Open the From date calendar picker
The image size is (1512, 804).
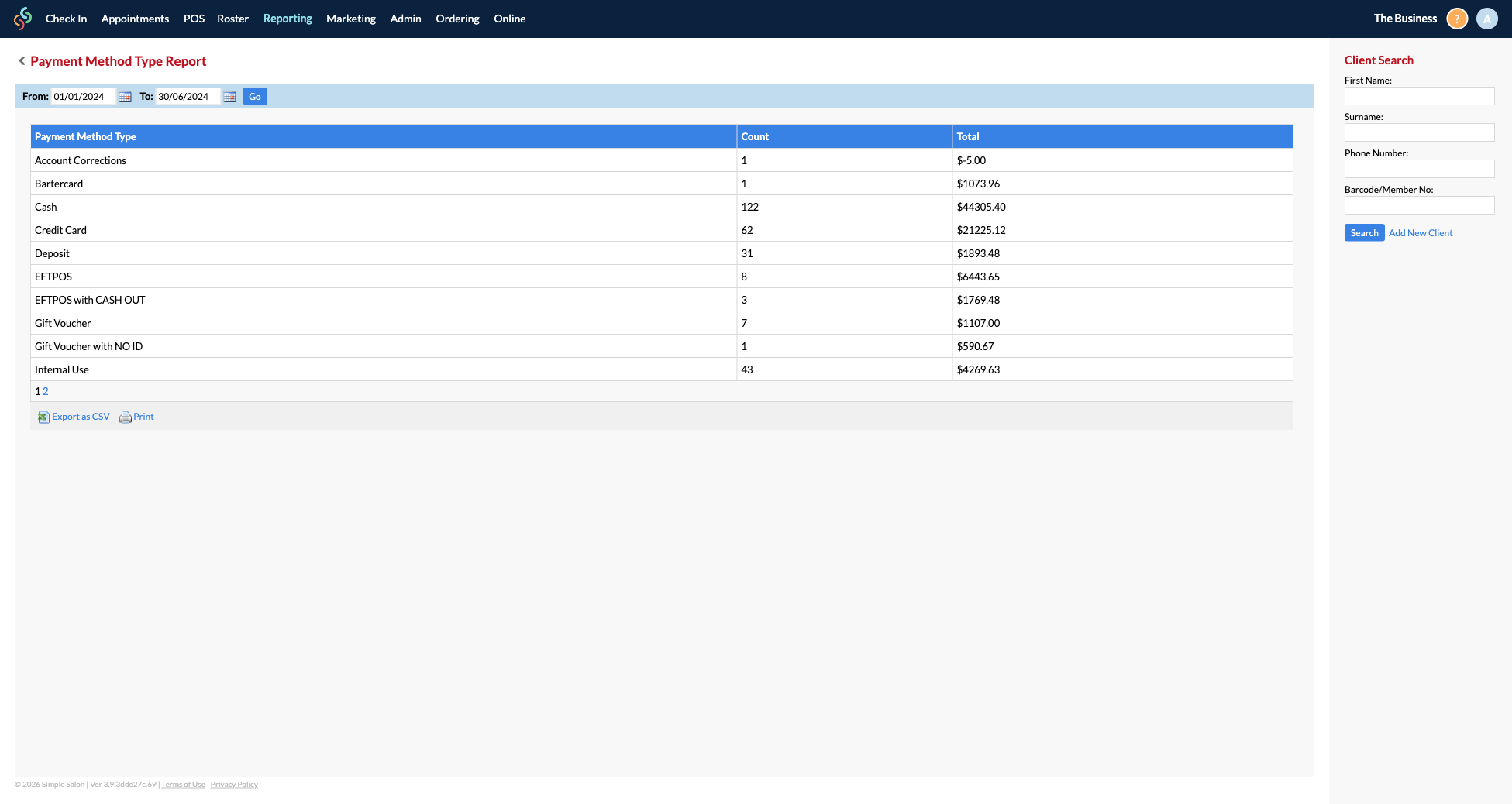pyautogui.click(x=125, y=96)
